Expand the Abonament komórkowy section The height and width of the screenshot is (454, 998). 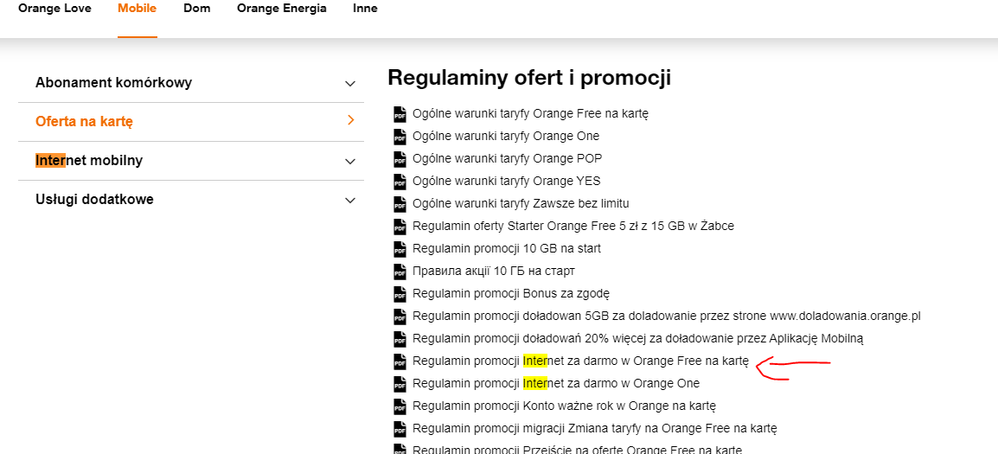[350, 83]
